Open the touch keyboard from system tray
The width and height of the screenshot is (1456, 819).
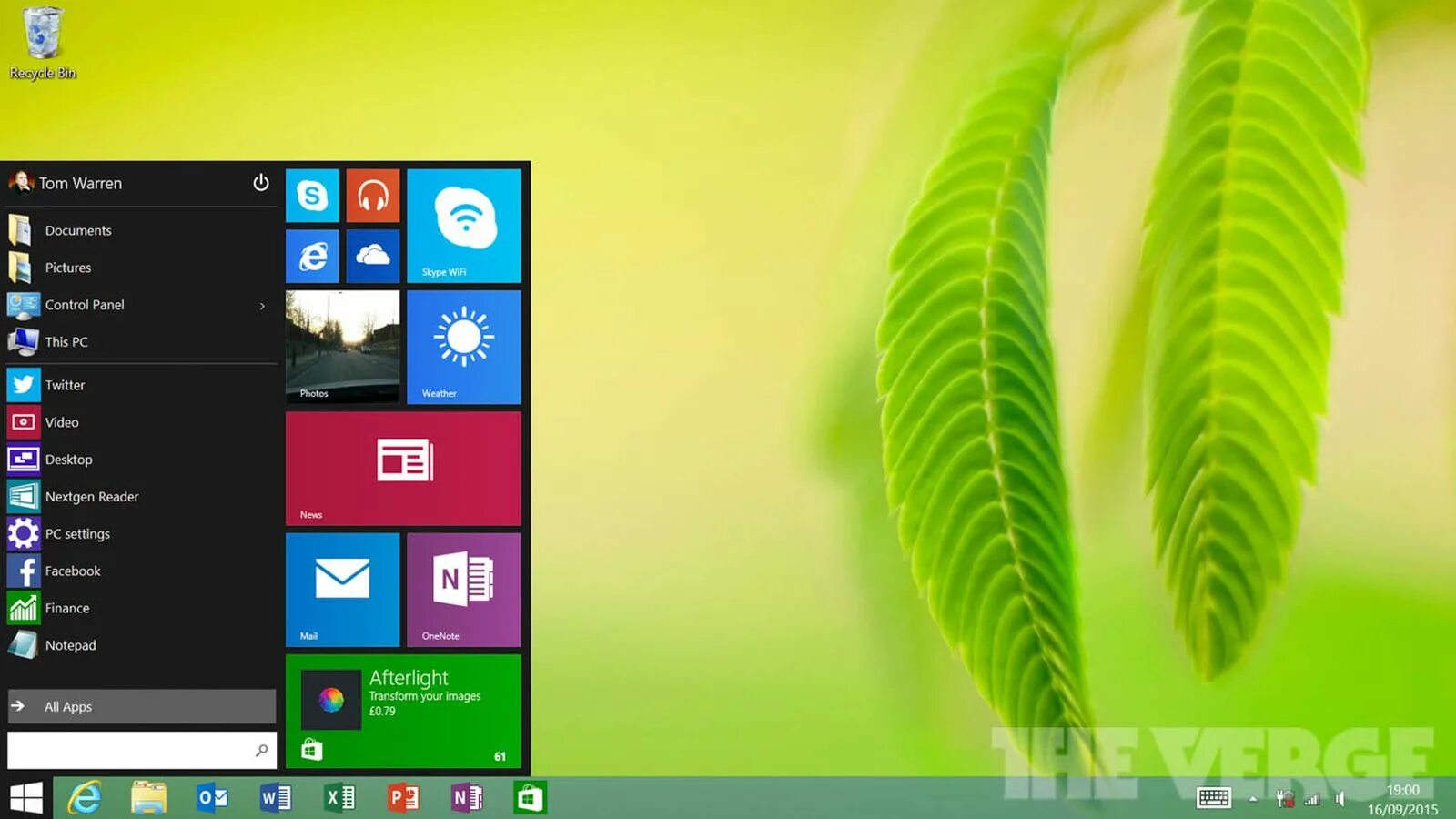point(1214,798)
